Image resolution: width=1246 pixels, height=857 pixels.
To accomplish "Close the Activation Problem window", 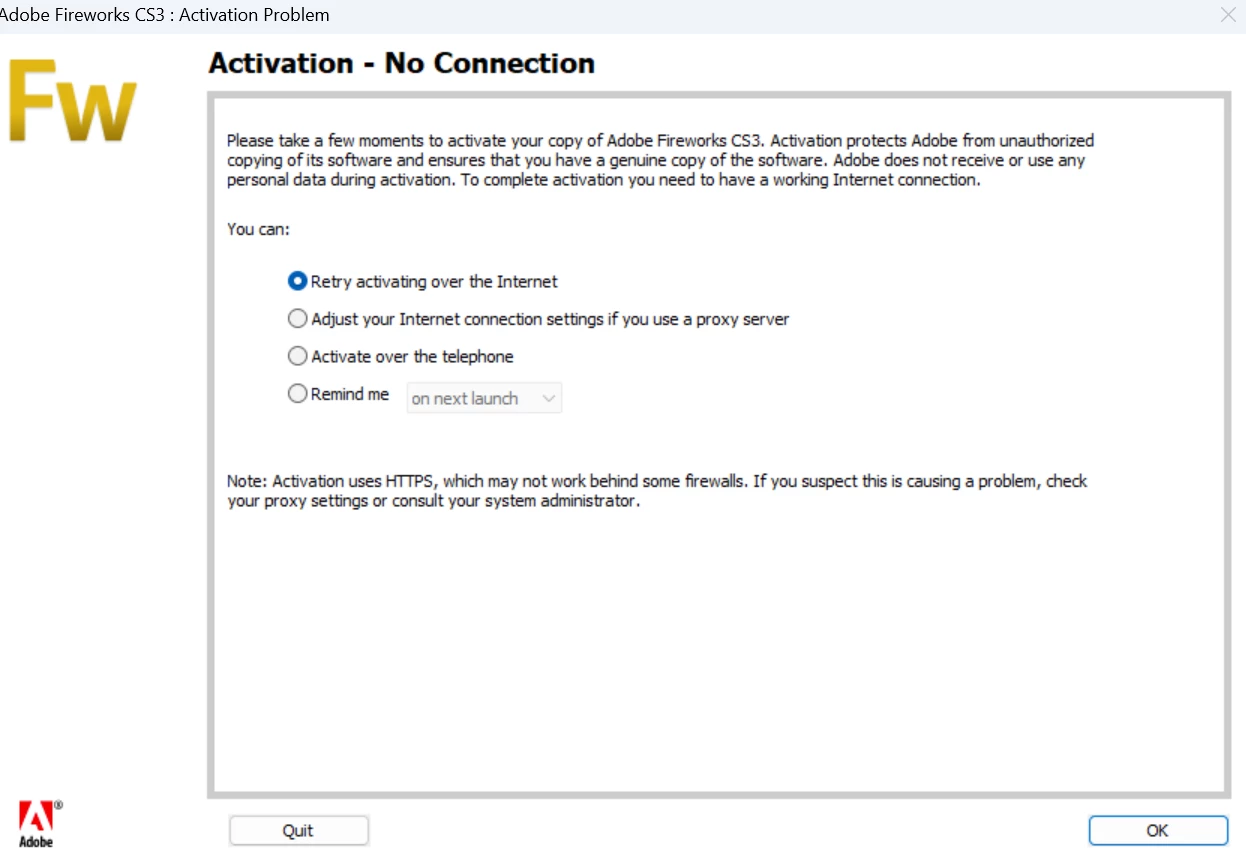I will coord(1228,15).
